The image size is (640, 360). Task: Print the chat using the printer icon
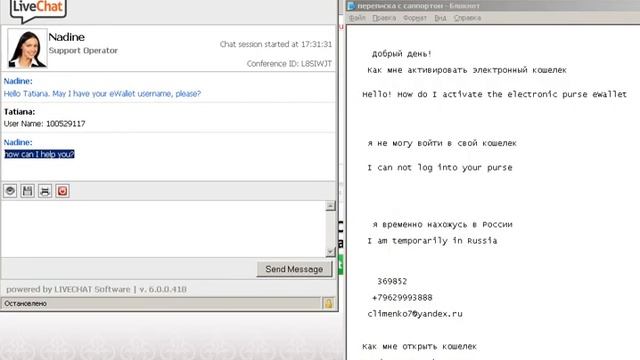pyautogui.click(x=45, y=191)
